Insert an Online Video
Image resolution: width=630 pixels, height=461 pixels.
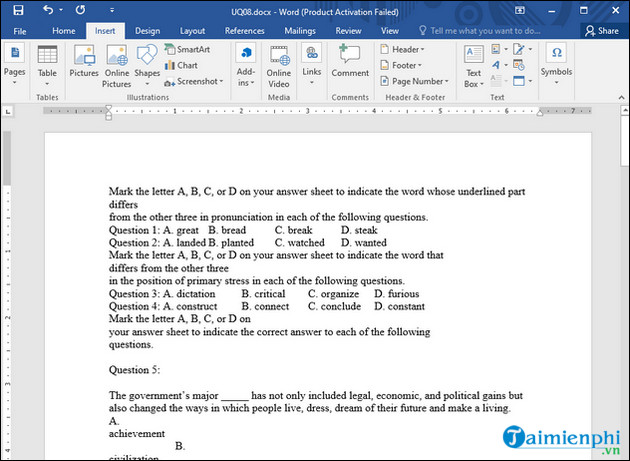tap(278, 66)
